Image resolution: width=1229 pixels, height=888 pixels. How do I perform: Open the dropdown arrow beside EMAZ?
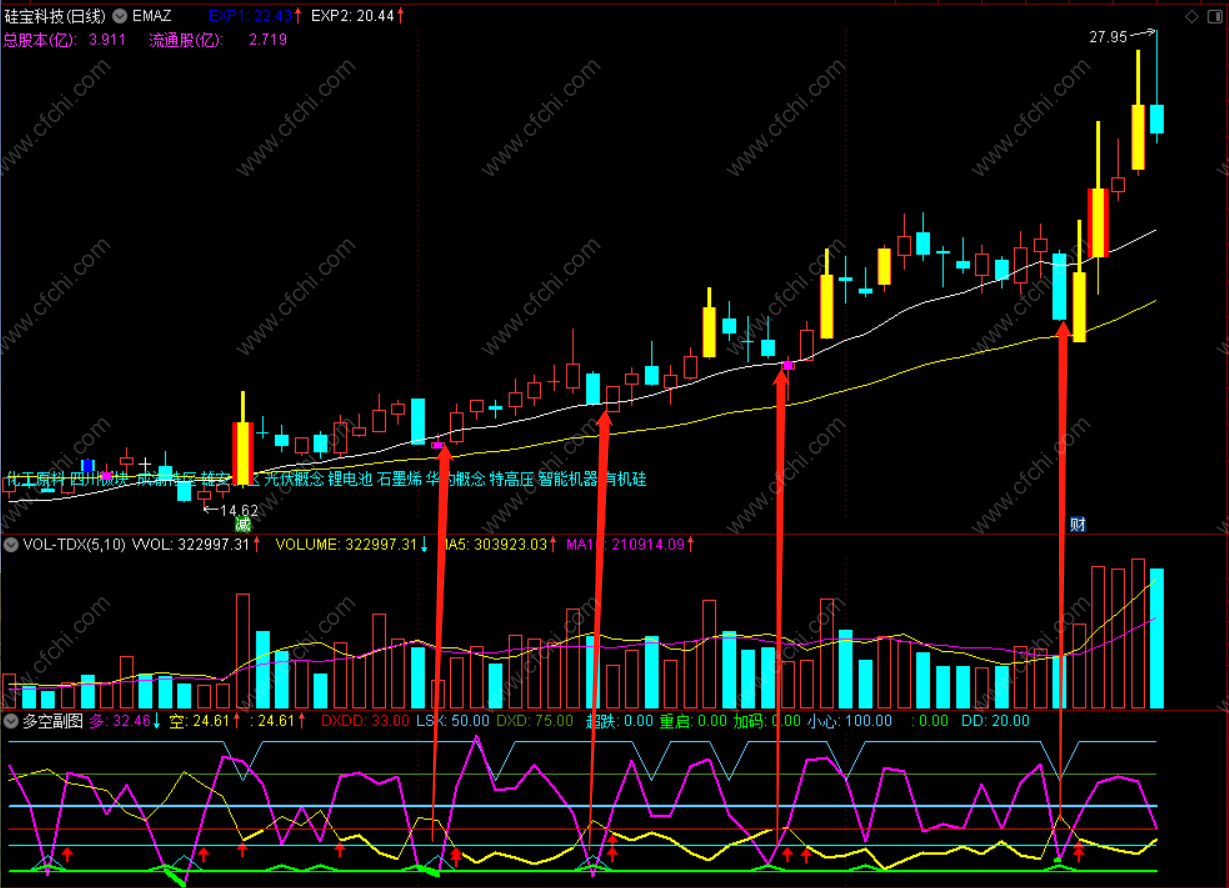tap(120, 15)
